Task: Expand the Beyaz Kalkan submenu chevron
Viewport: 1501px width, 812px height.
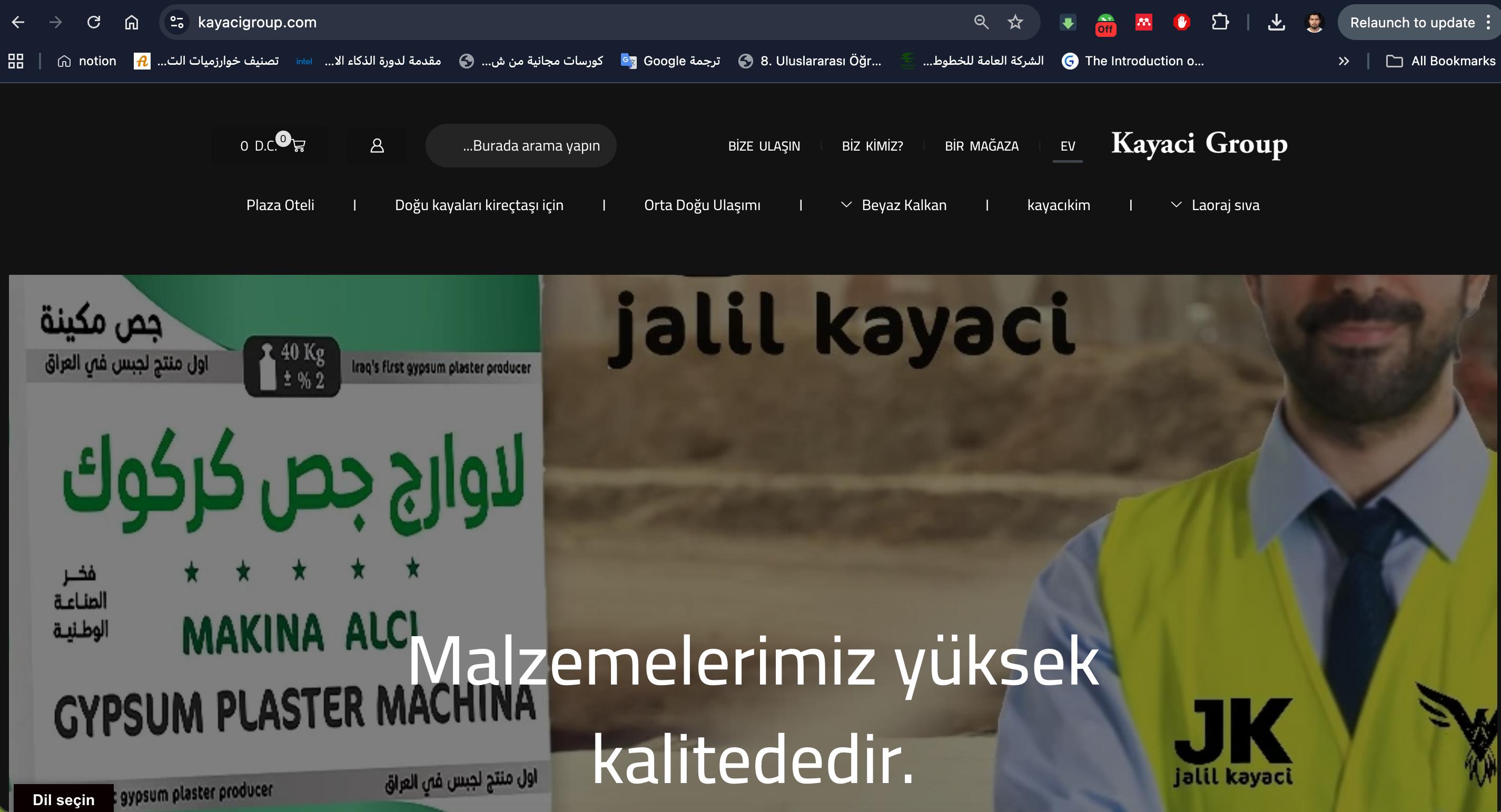Action: pyautogui.click(x=846, y=204)
